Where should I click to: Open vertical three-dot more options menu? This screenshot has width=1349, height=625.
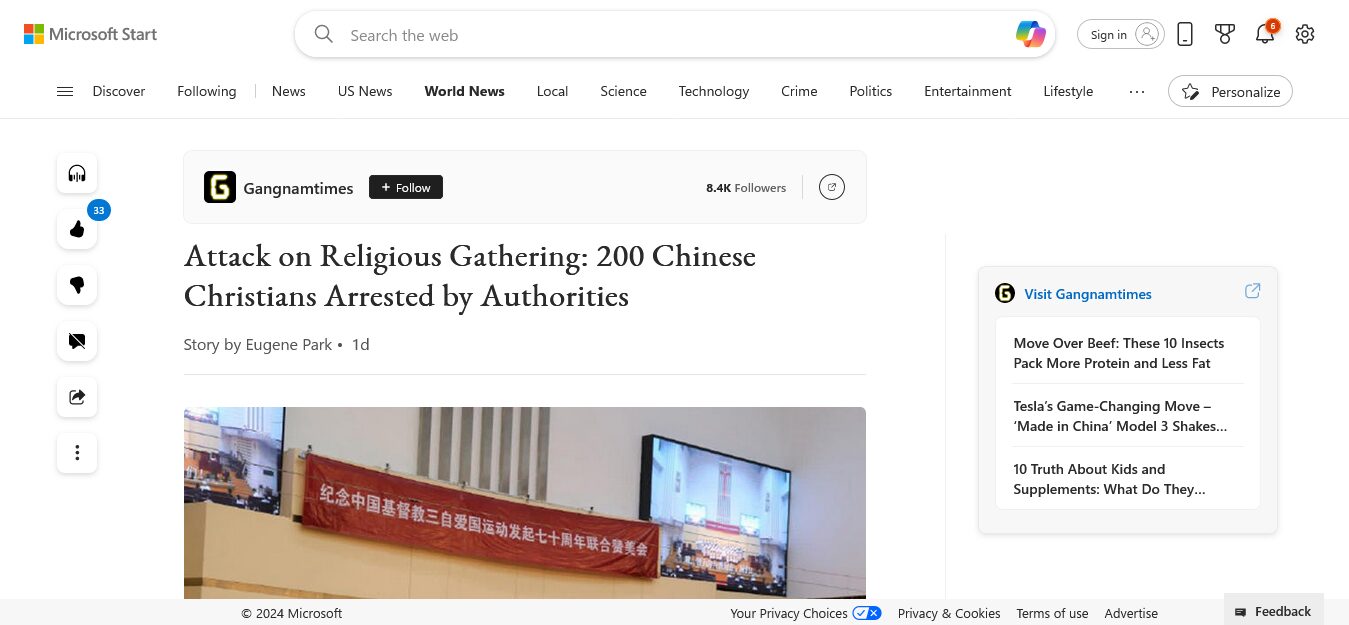(x=77, y=453)
